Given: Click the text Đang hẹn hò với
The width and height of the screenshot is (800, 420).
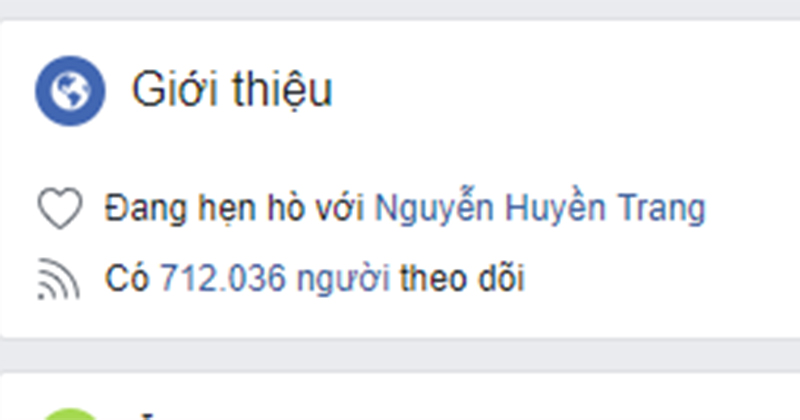Looking at the screenshot, I should pos(234,208).
